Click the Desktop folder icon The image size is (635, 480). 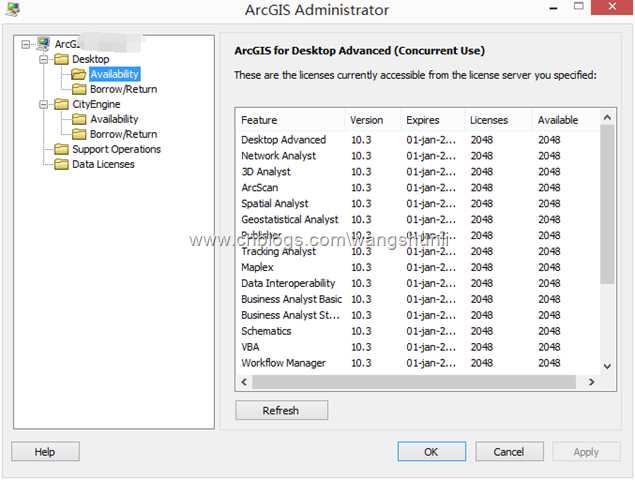pyautogui.click(x=61, y=59)
